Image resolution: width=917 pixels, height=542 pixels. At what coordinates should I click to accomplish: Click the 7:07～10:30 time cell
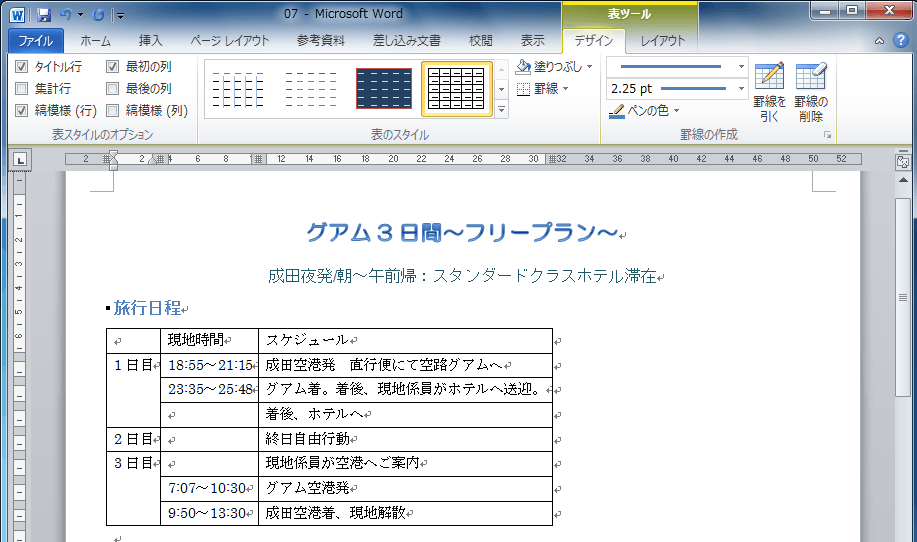point(209,488)
